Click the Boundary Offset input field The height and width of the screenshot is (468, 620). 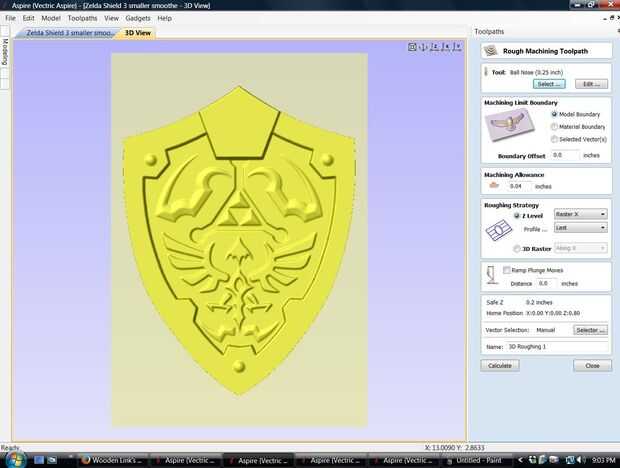565,155
